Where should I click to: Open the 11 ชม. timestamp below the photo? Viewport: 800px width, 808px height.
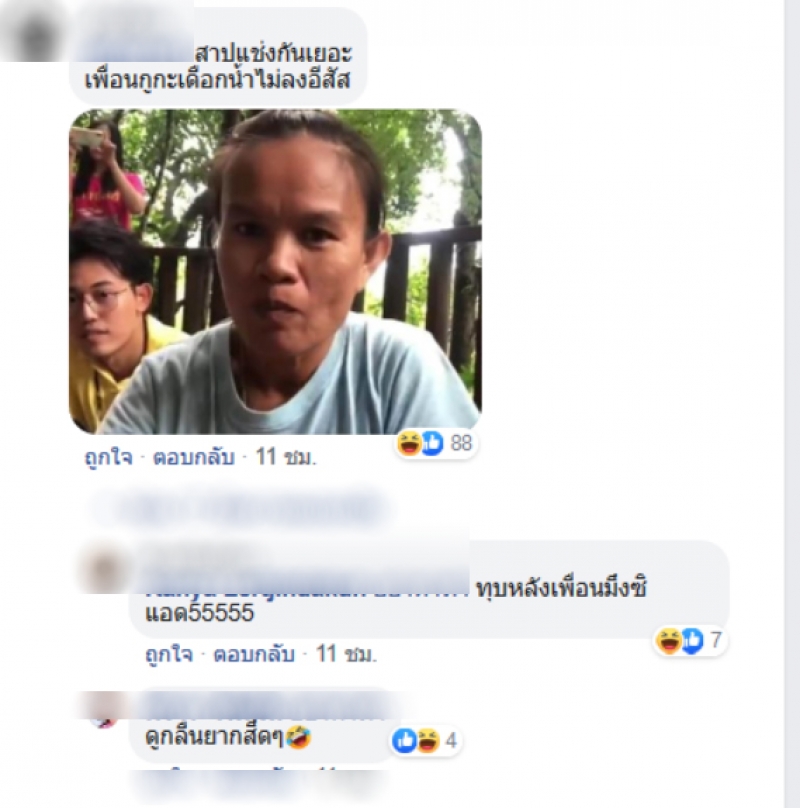click(x=286, y=457)
